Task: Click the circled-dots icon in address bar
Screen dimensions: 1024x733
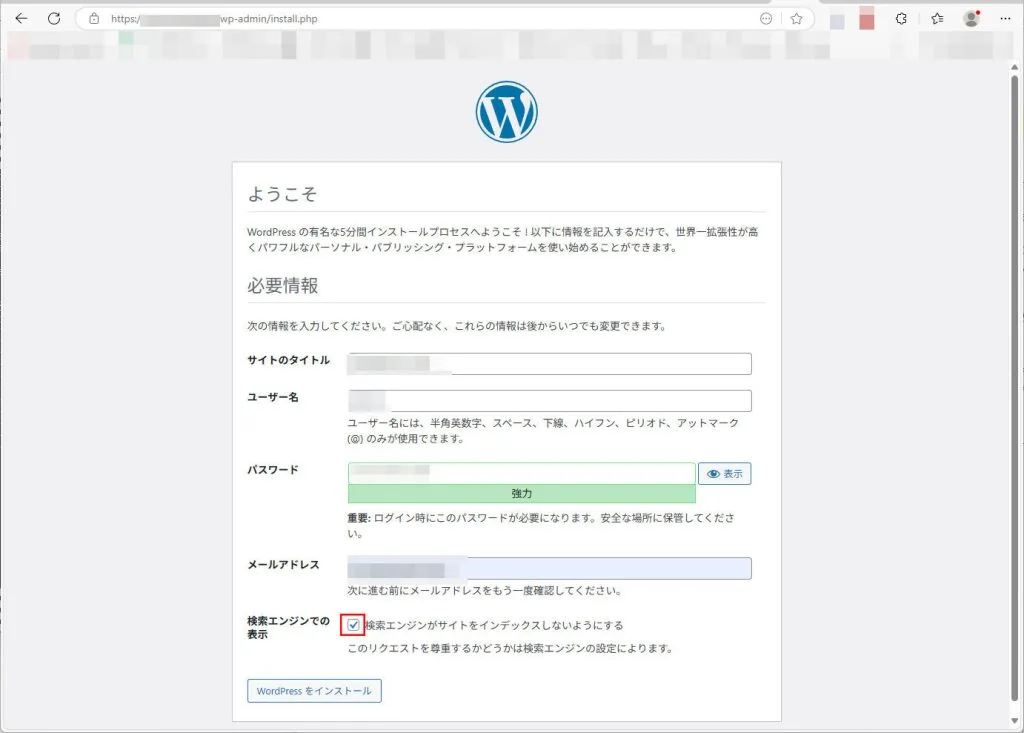Action: [766, 18]
